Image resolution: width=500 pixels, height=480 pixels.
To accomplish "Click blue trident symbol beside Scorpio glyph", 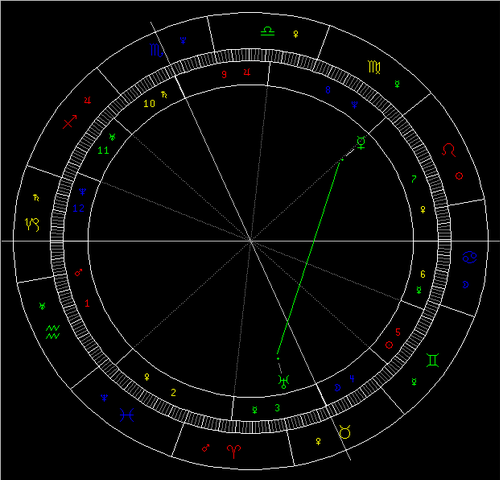I will (183, 40).
